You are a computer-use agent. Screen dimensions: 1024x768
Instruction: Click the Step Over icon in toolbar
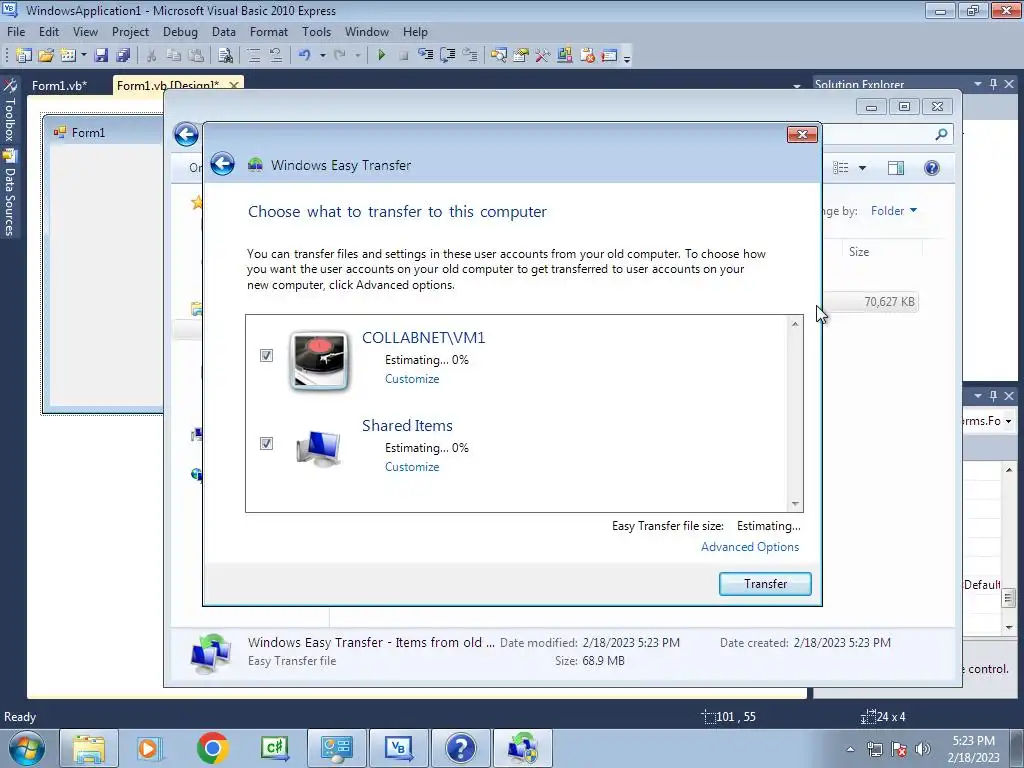pyautogui.click(x=448, y=56)
